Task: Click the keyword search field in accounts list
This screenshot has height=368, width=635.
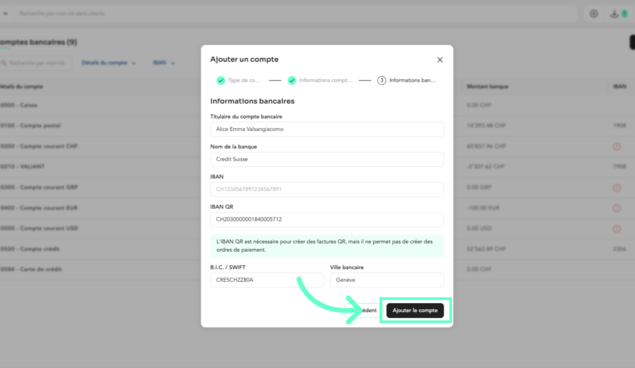Action: click(37, 63)
